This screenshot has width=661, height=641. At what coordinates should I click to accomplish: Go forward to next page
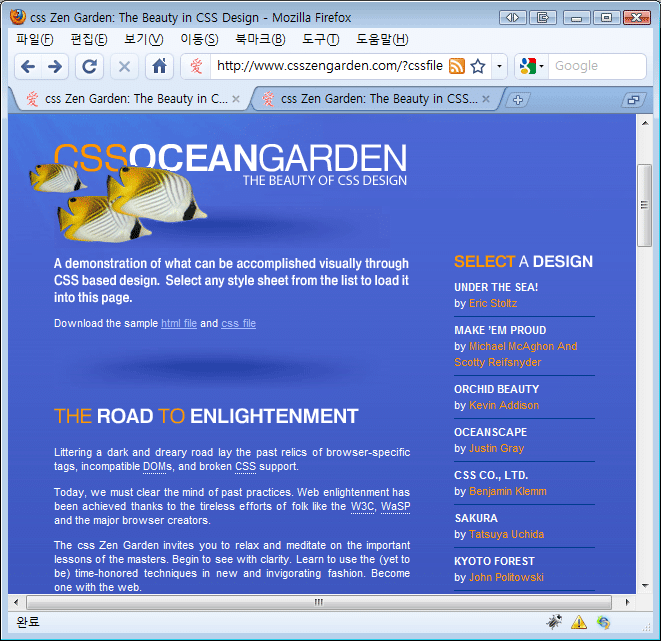tap(55, 67)
